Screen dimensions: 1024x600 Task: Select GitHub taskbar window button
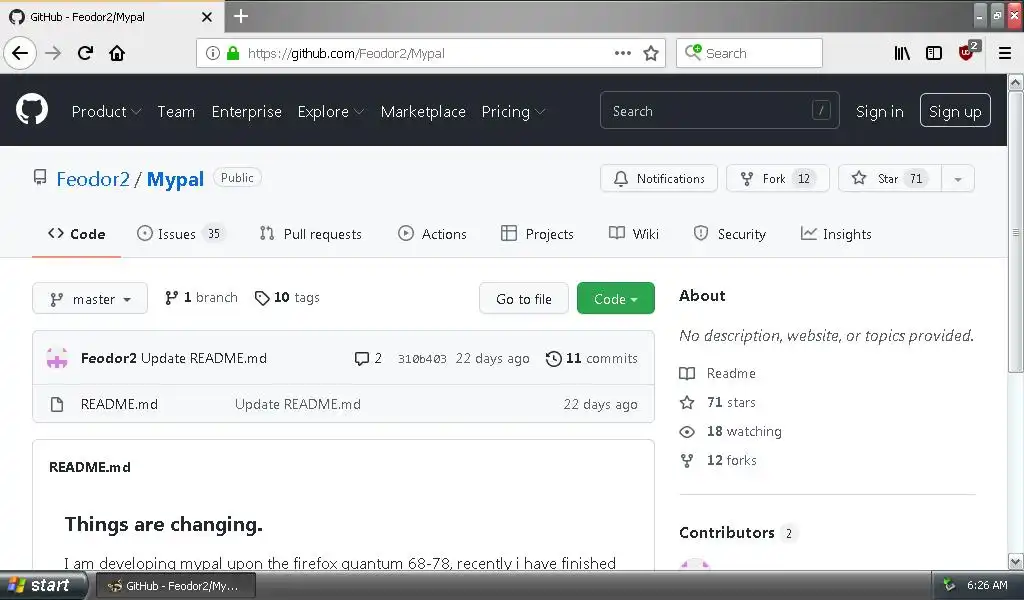coord(176,586)
